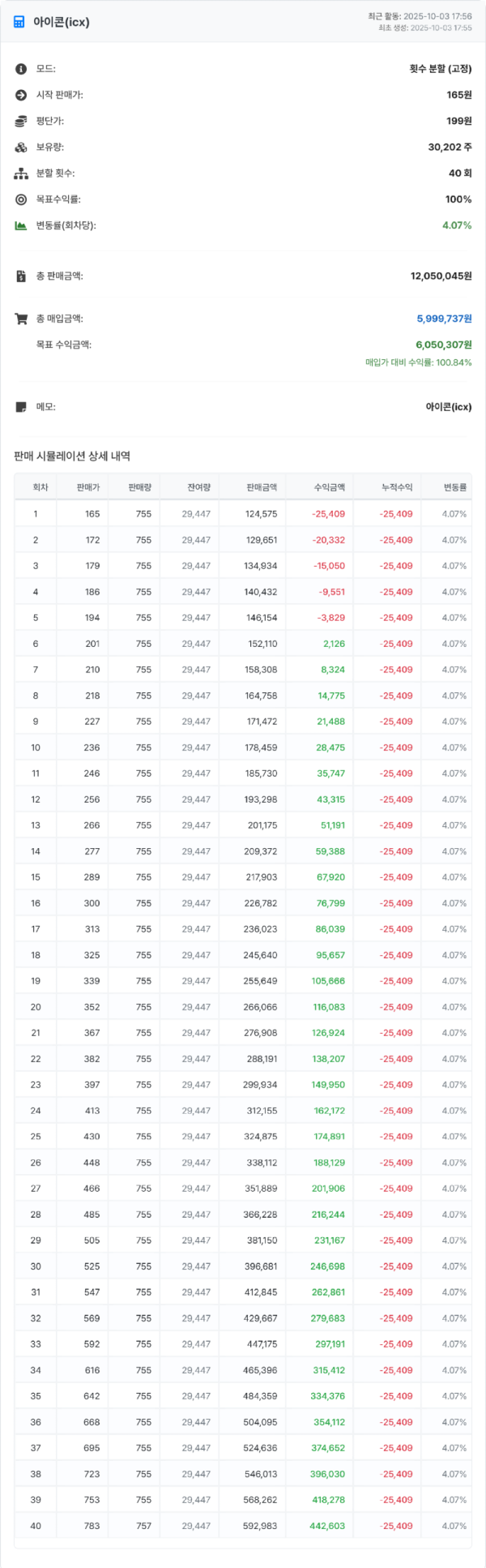The width and height of the screenshot is (486, 1568).
Task: Click the bag icon beside 총 판매금액
Action: click(x=19, y=276)
